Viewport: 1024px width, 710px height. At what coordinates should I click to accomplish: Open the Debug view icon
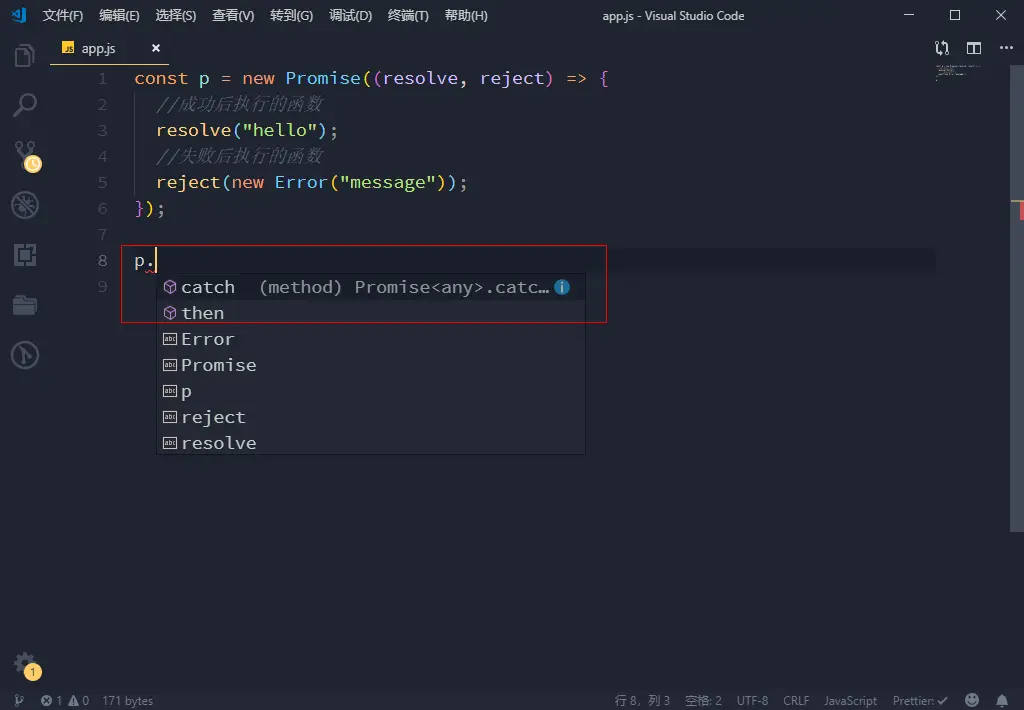25,205
